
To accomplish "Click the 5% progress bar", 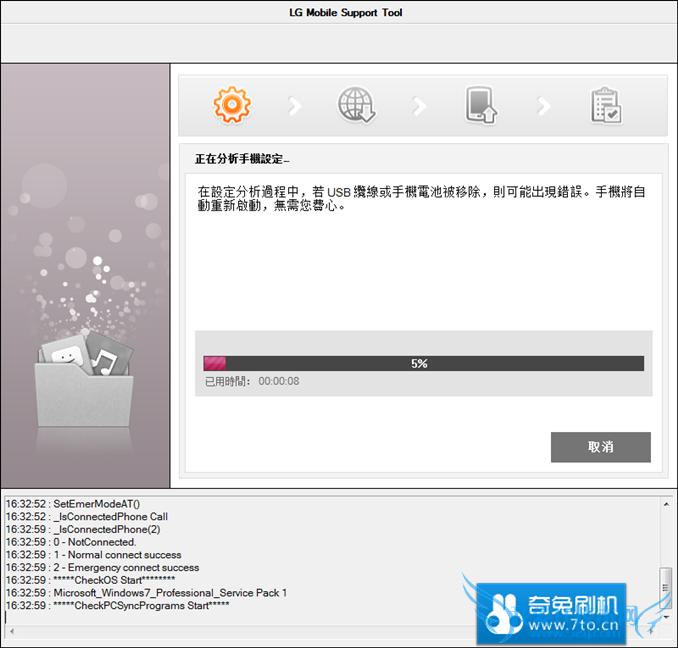I will 423,364.
